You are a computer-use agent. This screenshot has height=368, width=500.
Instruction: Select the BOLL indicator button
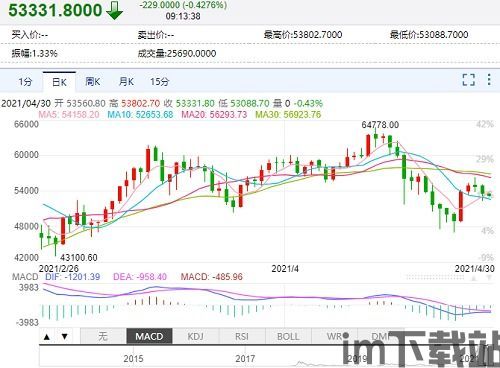[x=288, y=336]
